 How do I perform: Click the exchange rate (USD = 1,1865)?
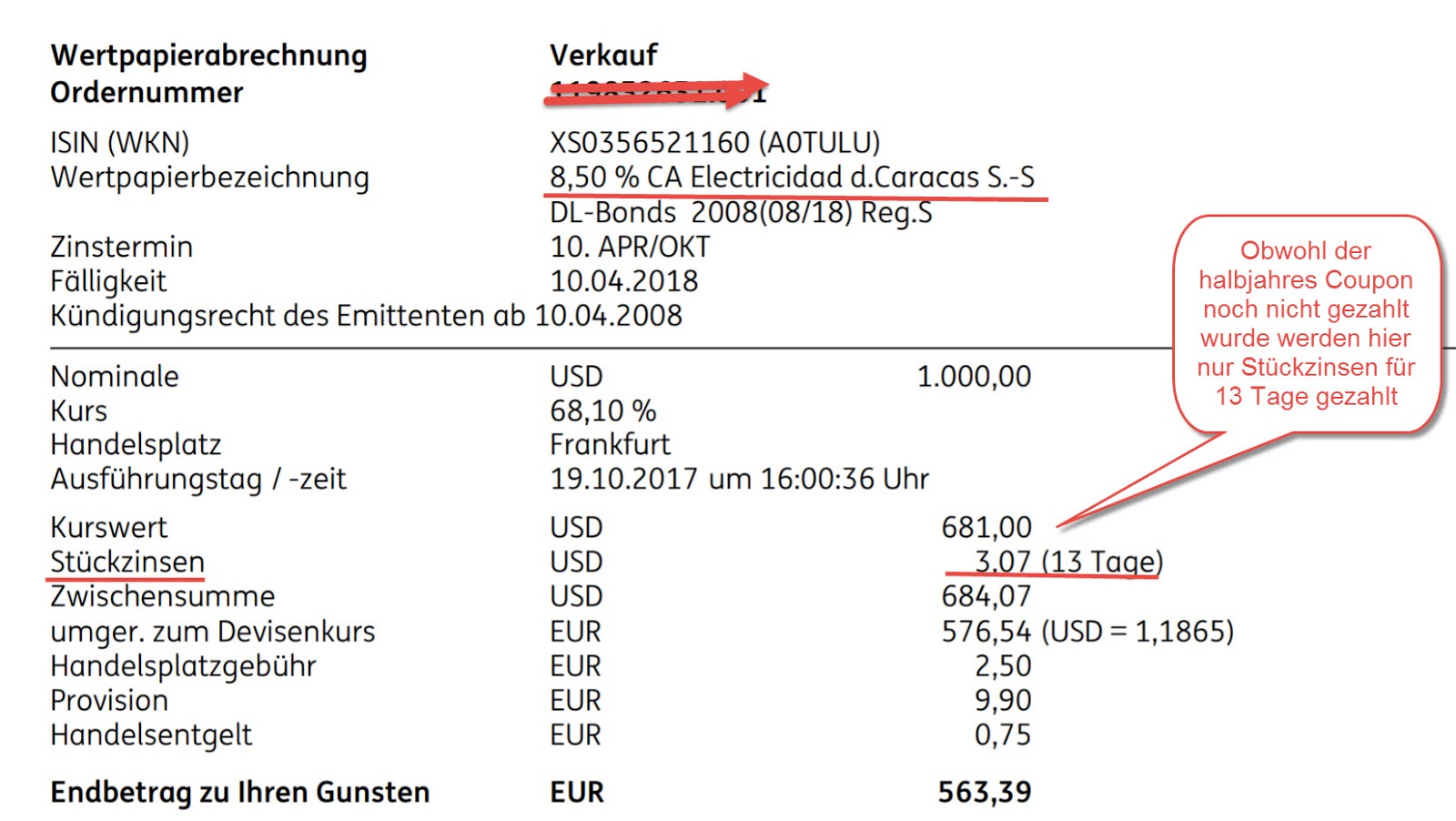point(1138,632)
